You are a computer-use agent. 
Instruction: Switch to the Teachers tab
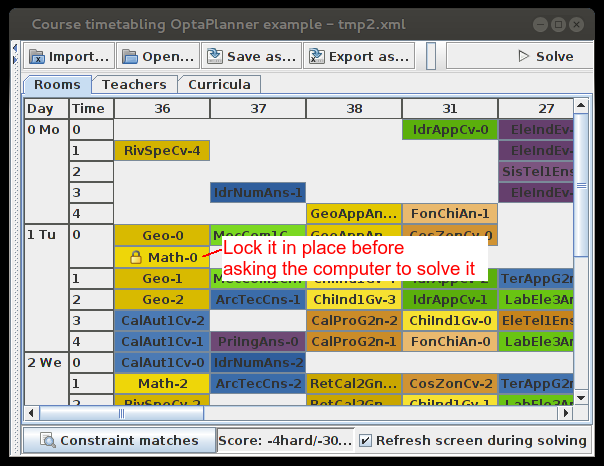coord(134,85)
